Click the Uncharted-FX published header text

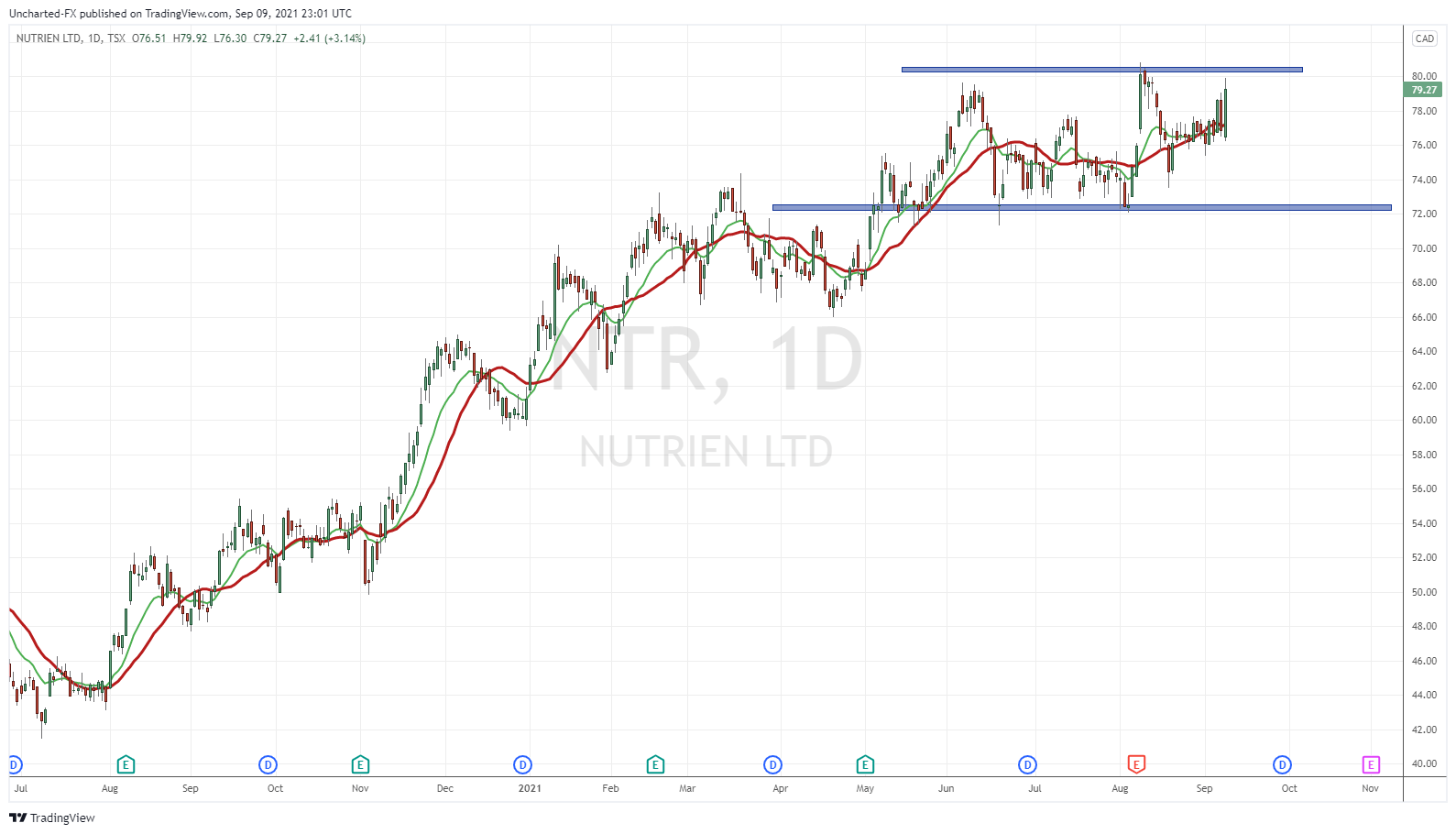pyautogui.click(x=180, y=14)
